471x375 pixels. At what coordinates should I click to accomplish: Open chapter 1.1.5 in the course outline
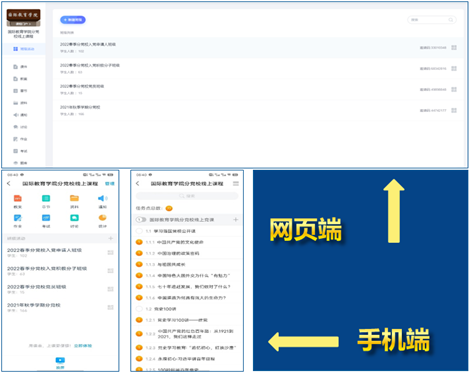187,287
